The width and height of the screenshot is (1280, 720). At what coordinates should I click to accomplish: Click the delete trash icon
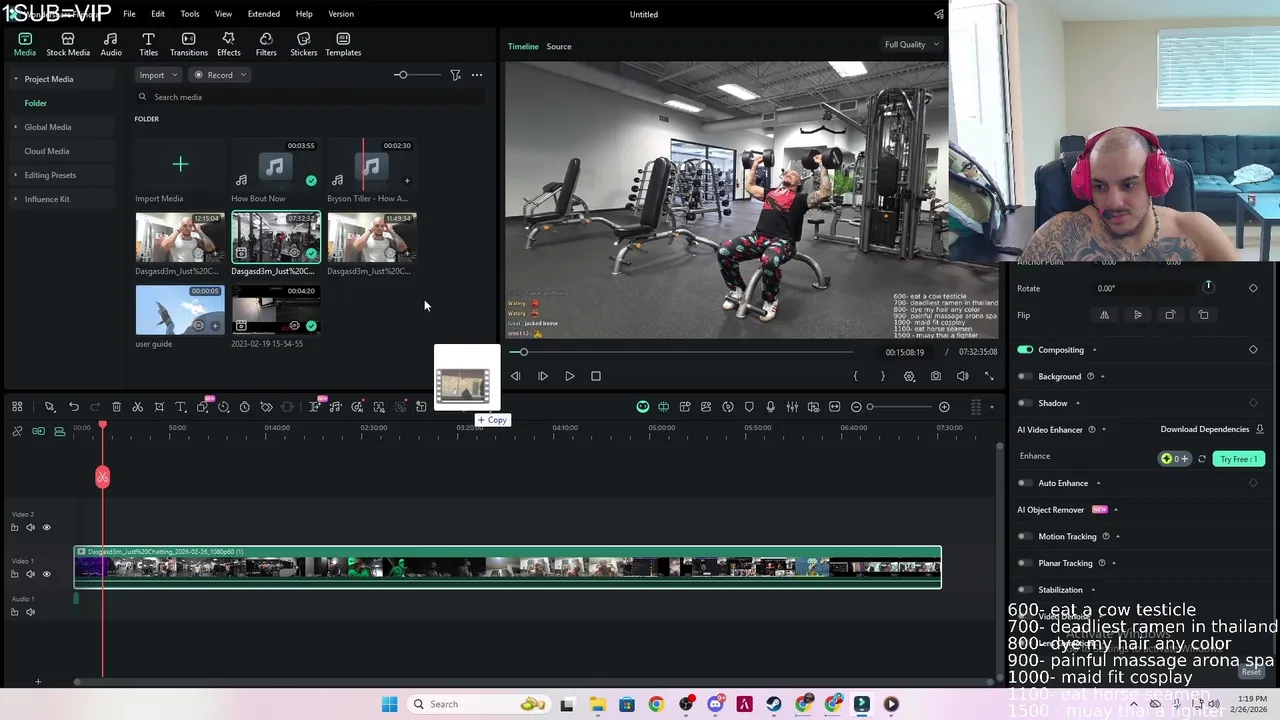click(116, 407)
